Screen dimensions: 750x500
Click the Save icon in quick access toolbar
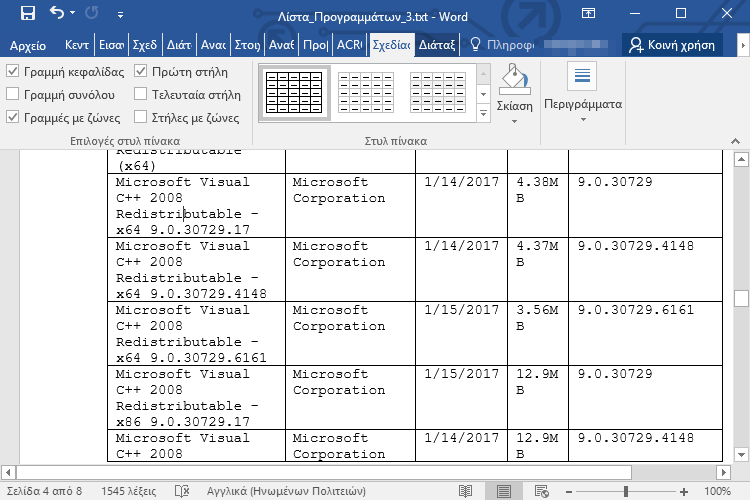[28, 13]
